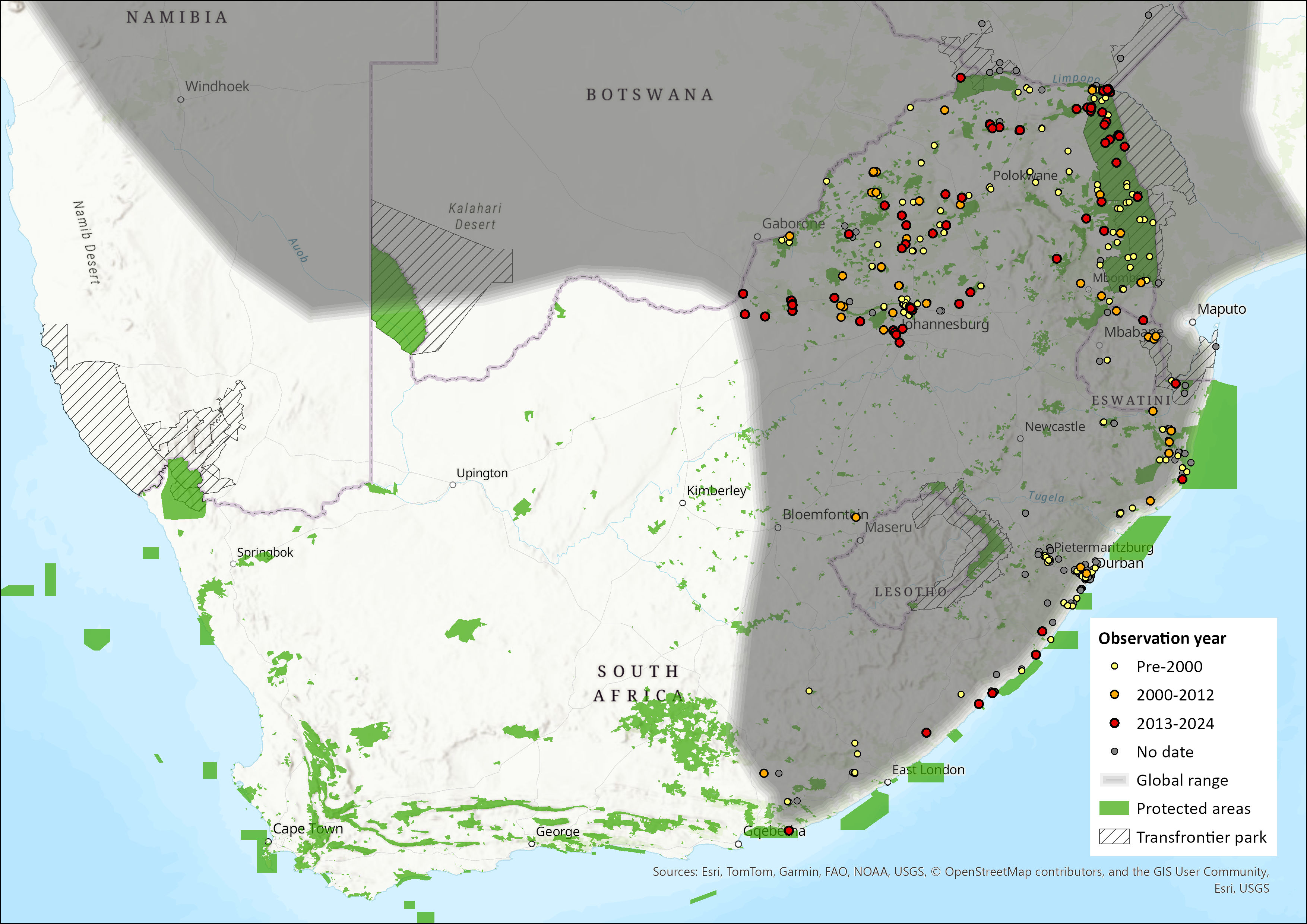This screenshot has height=924, width=1307.
Task: Click the Kimberley city marker circle
Action: (x=683, y=503)
